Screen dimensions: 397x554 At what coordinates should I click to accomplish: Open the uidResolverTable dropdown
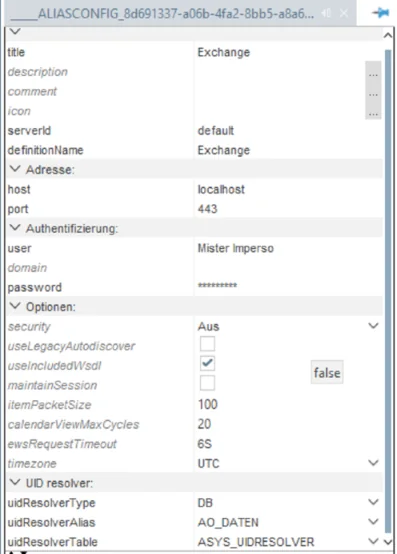[x=373, y=541]
